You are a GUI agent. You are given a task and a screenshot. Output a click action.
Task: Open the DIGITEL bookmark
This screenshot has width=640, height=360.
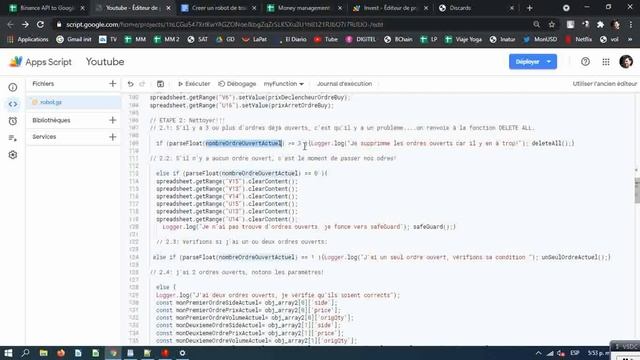point(361,39)
